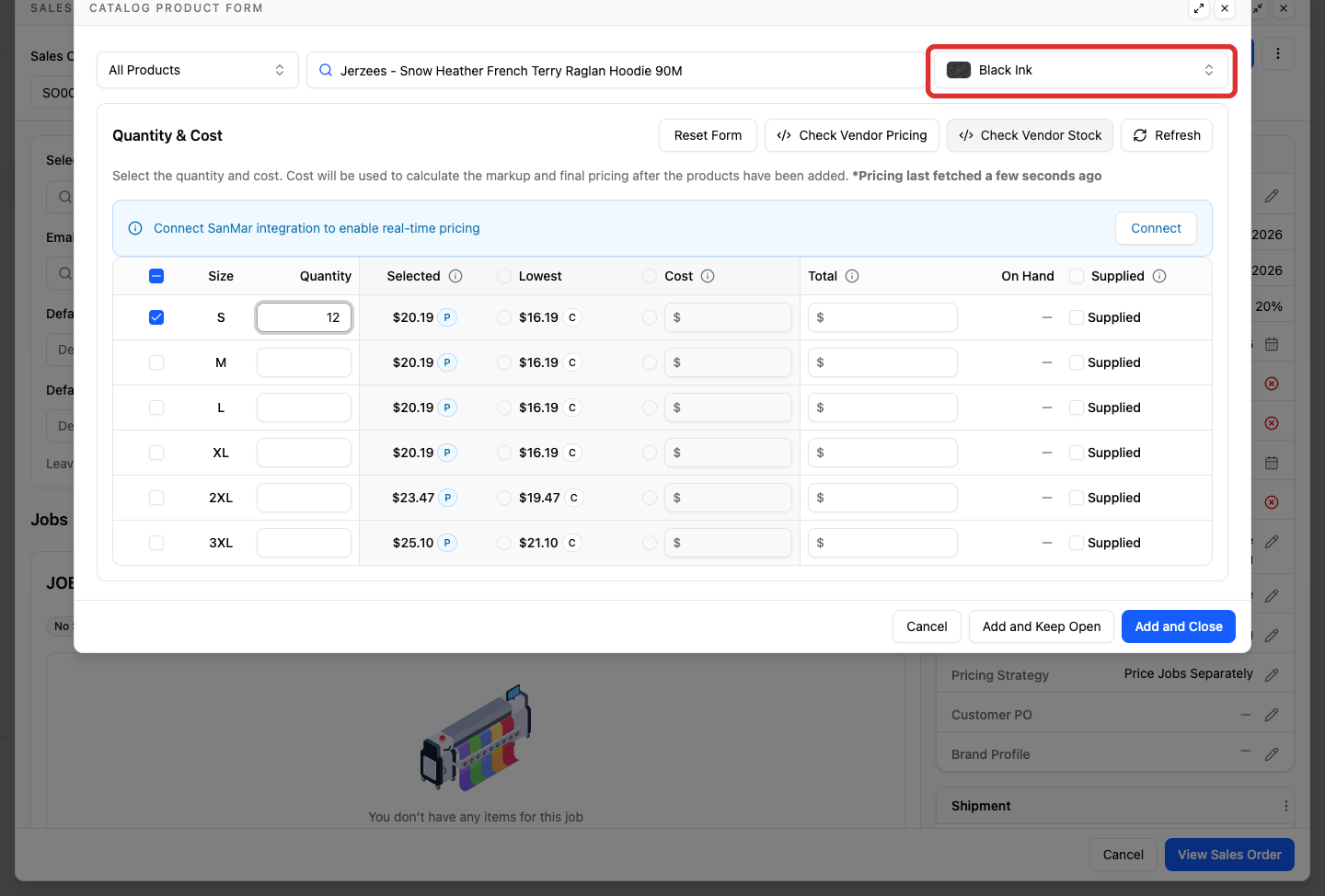Open the Black Ink color dropdown
1325x896 pixels.
pos(1081,70)
